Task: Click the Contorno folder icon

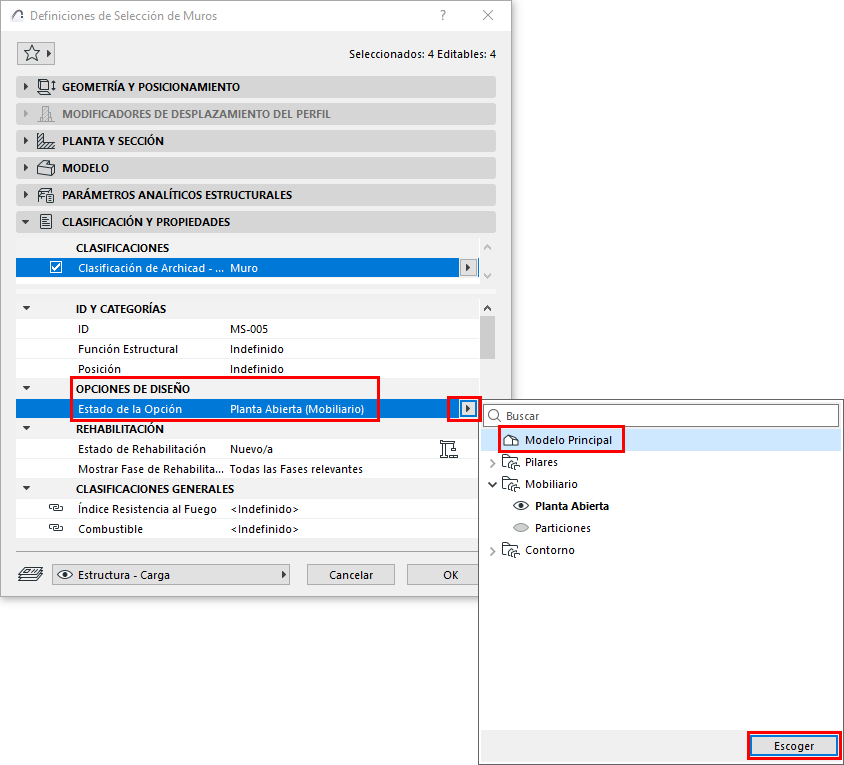Action: [510, 550]
